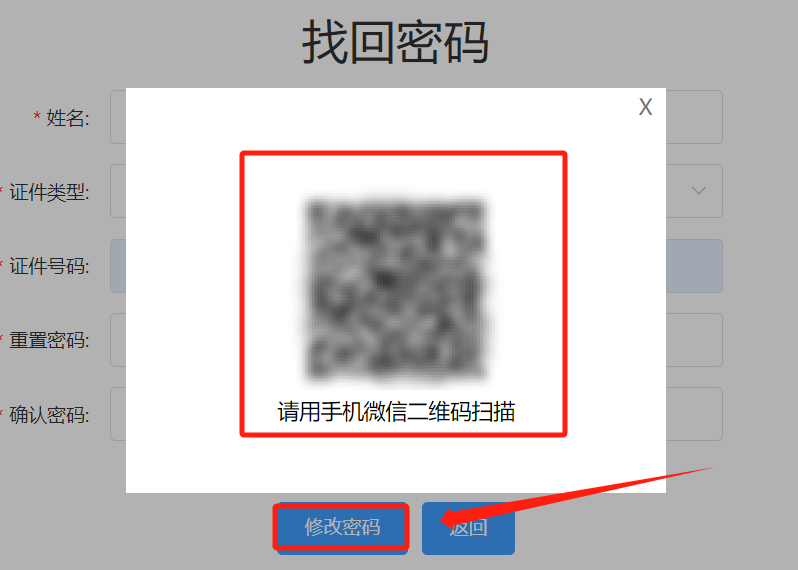This screenshot has height=570, width=798.
Task: Click the 姓名 field label
Action: pyautogui.click(x=68, y=118)
